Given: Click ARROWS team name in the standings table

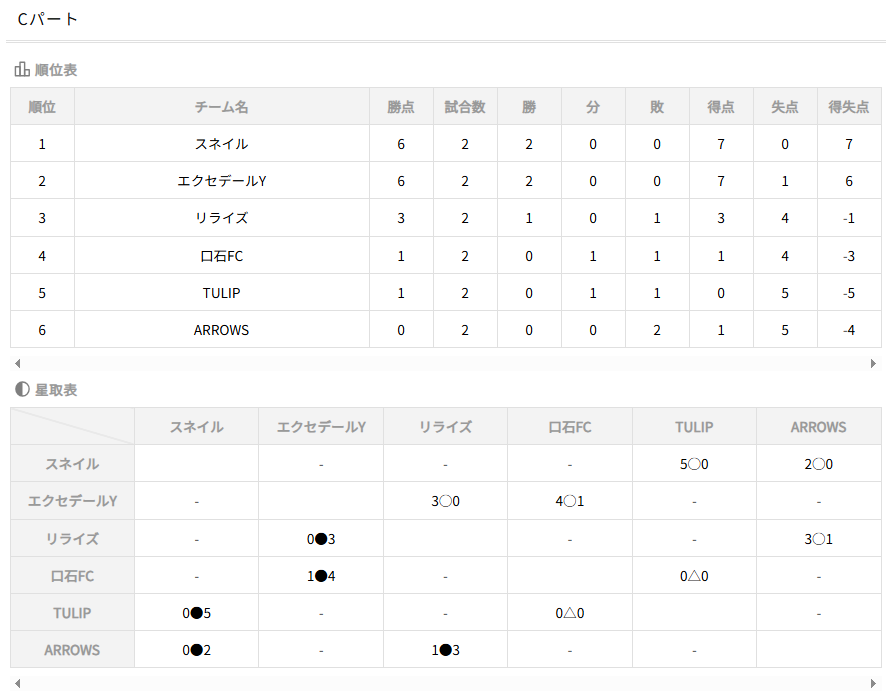Looking at the screenshot, I should coord(221,330).
